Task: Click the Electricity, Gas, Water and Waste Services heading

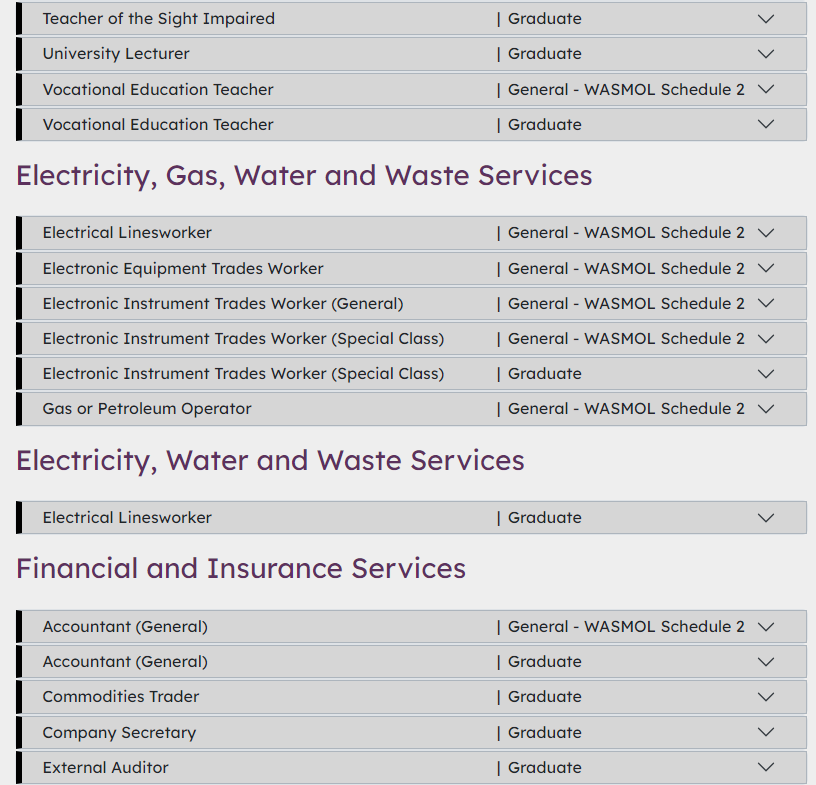Action: click(304, 175)
